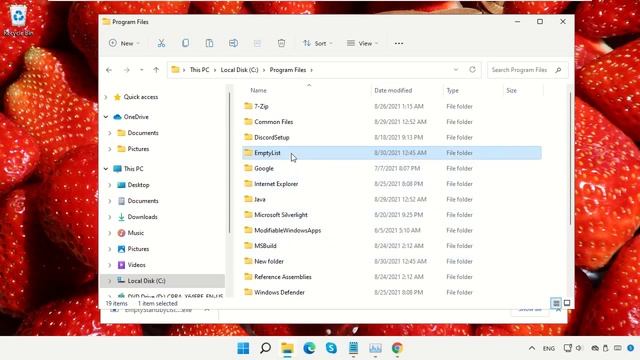Click the search magnifier icon
640x360 pixels.
point(558,70)
